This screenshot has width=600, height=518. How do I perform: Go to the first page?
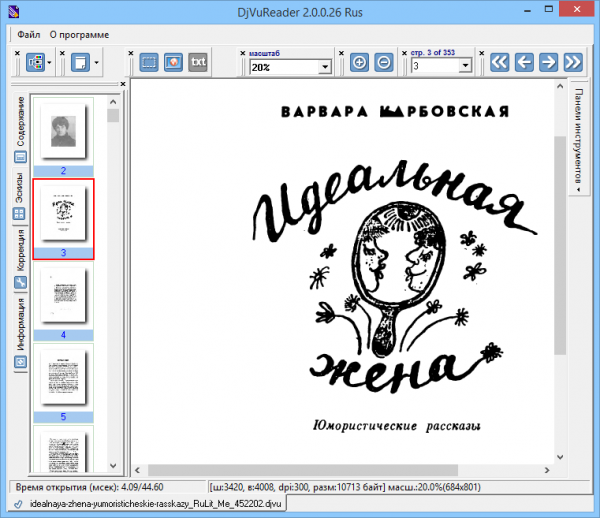coord(499,62)
